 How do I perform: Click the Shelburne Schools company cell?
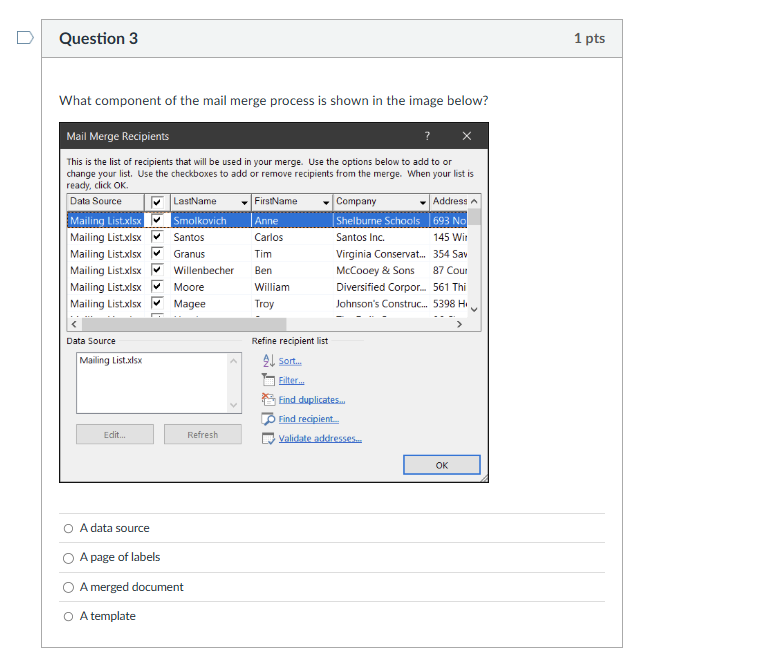click(381, 221)
